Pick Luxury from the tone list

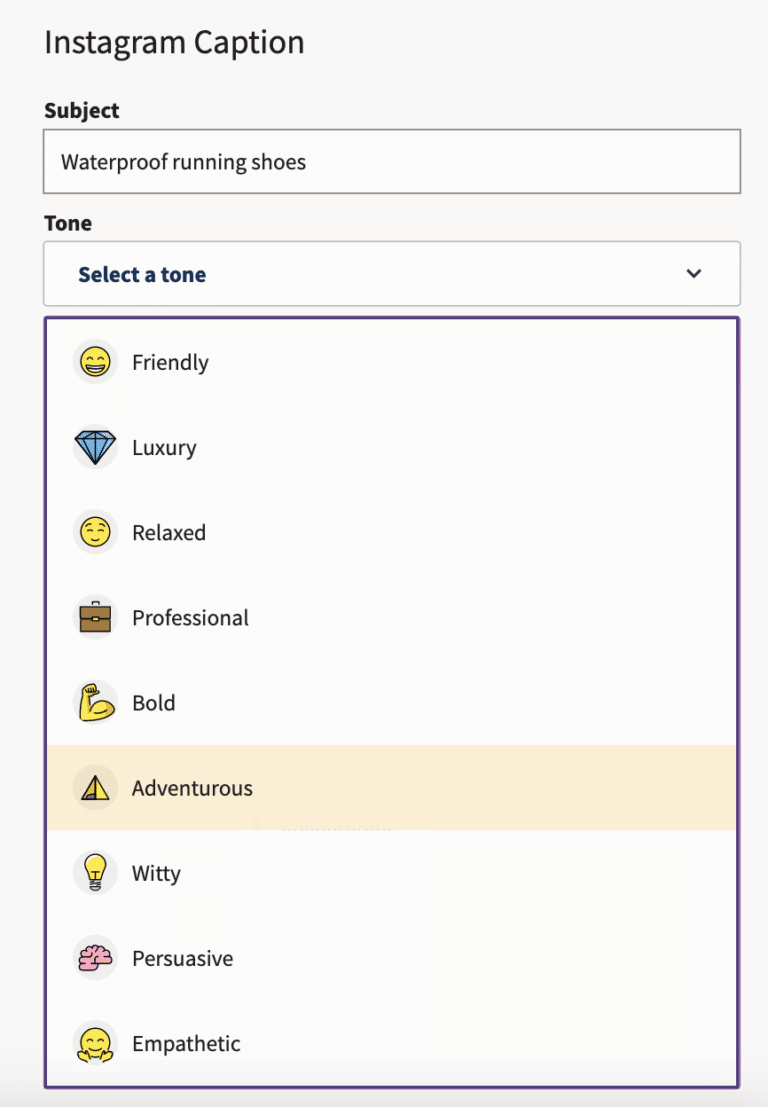[x=164, y=447]
